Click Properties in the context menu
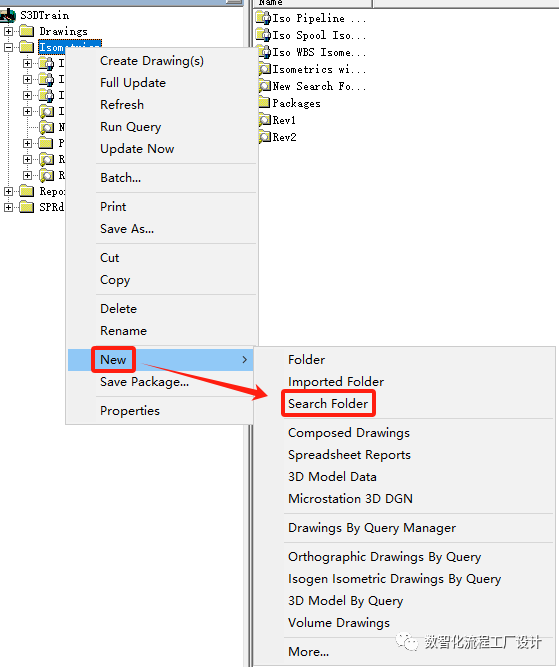 tap(130, 411)
